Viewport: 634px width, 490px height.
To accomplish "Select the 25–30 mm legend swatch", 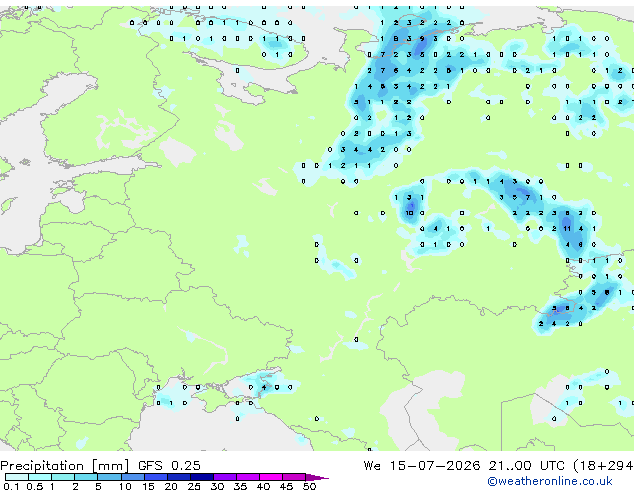I will tap(201, 477).
